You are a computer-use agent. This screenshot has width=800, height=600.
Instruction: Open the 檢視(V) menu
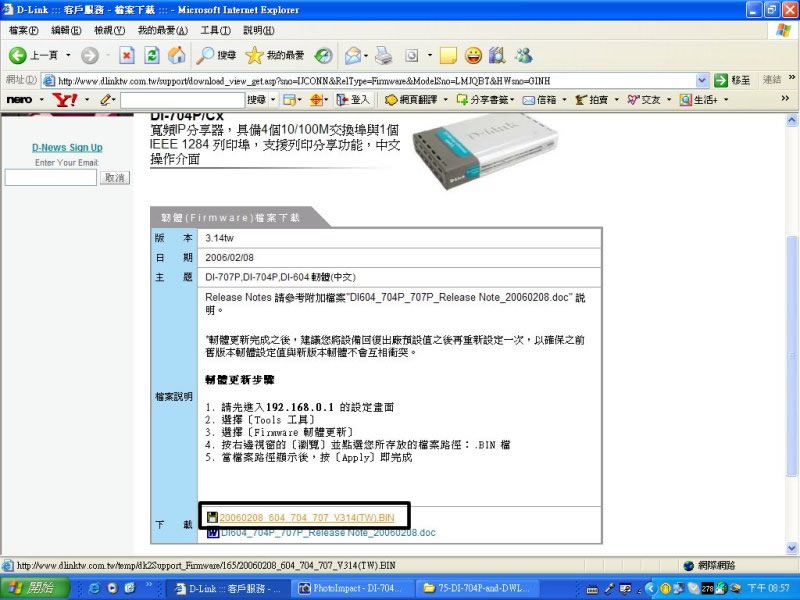click(109, 30)
